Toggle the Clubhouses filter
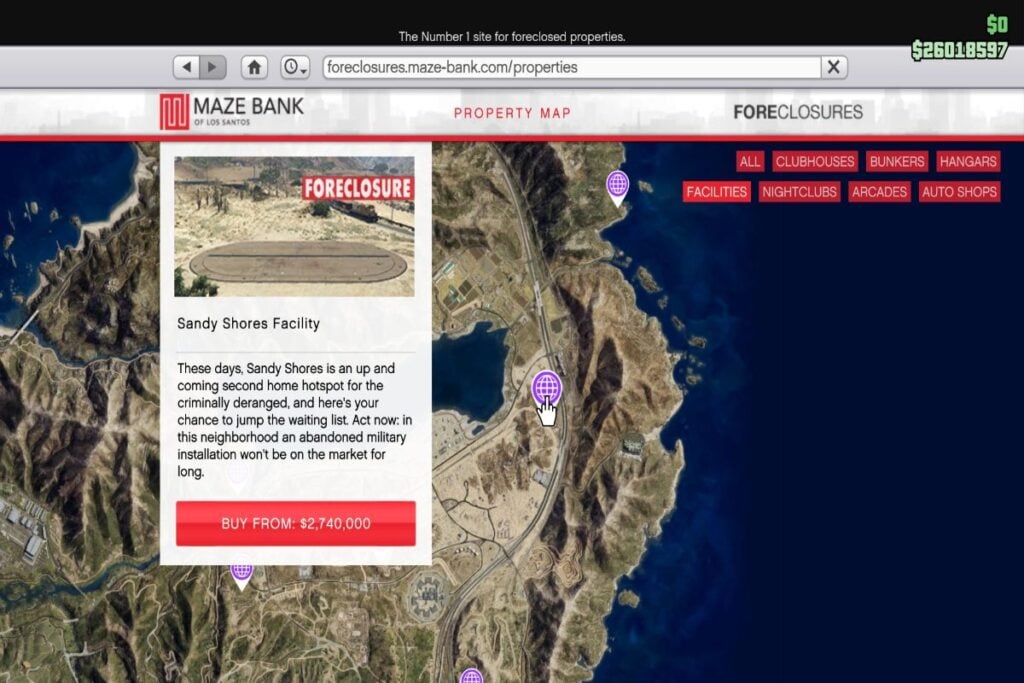This screenshot has height=683, width=1024. pos(815,161)
